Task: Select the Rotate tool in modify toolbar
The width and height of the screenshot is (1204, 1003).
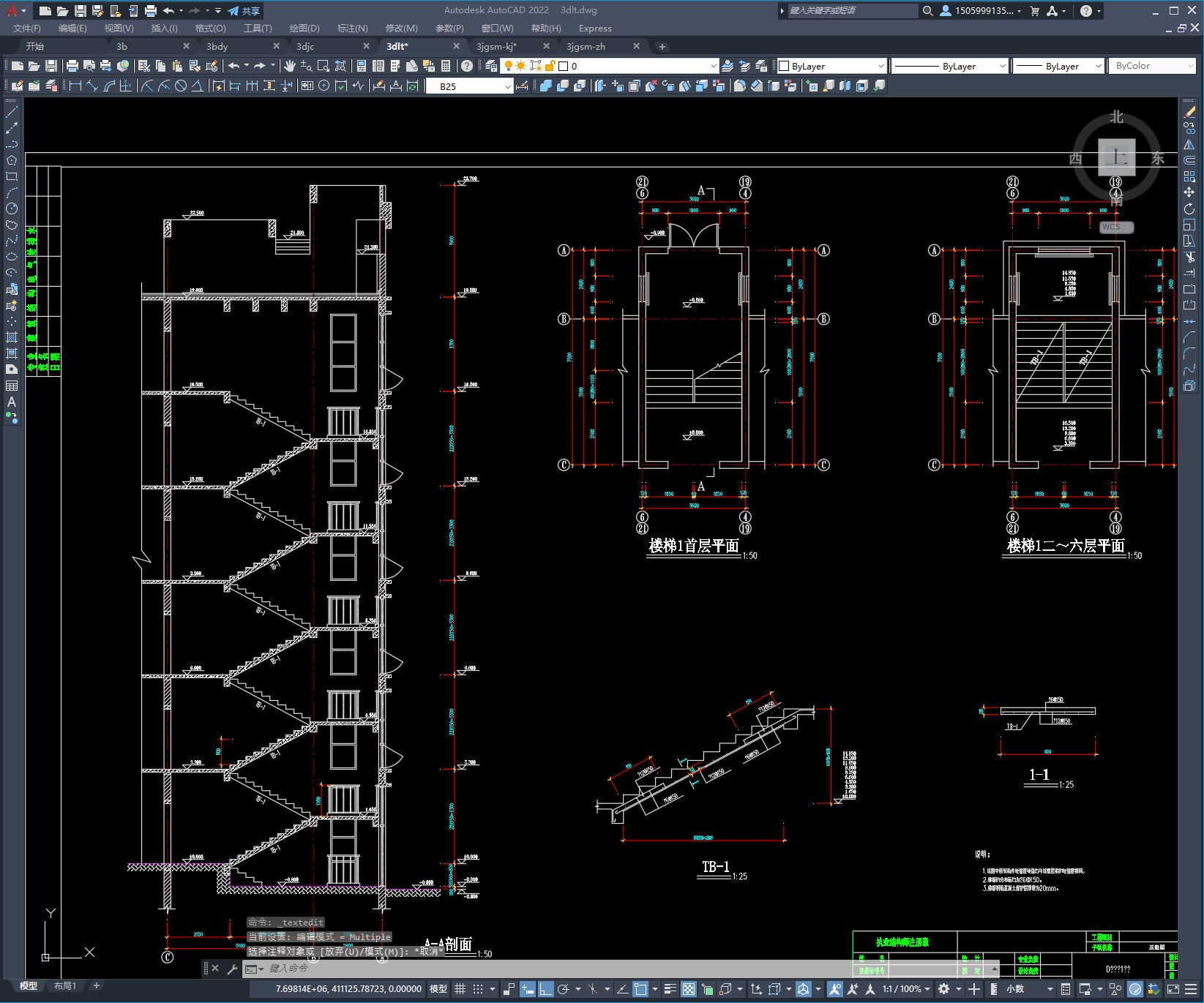Action: pos(1189,209)
